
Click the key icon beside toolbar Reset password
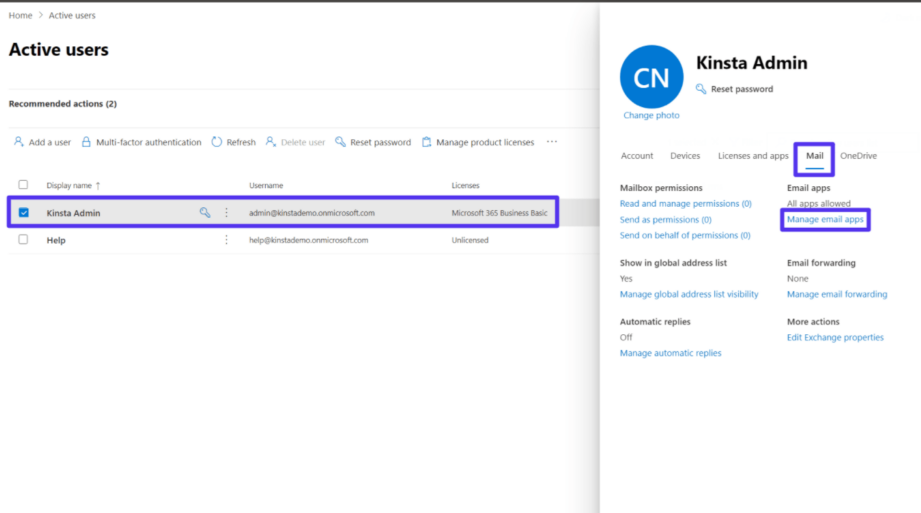[340, 142]
